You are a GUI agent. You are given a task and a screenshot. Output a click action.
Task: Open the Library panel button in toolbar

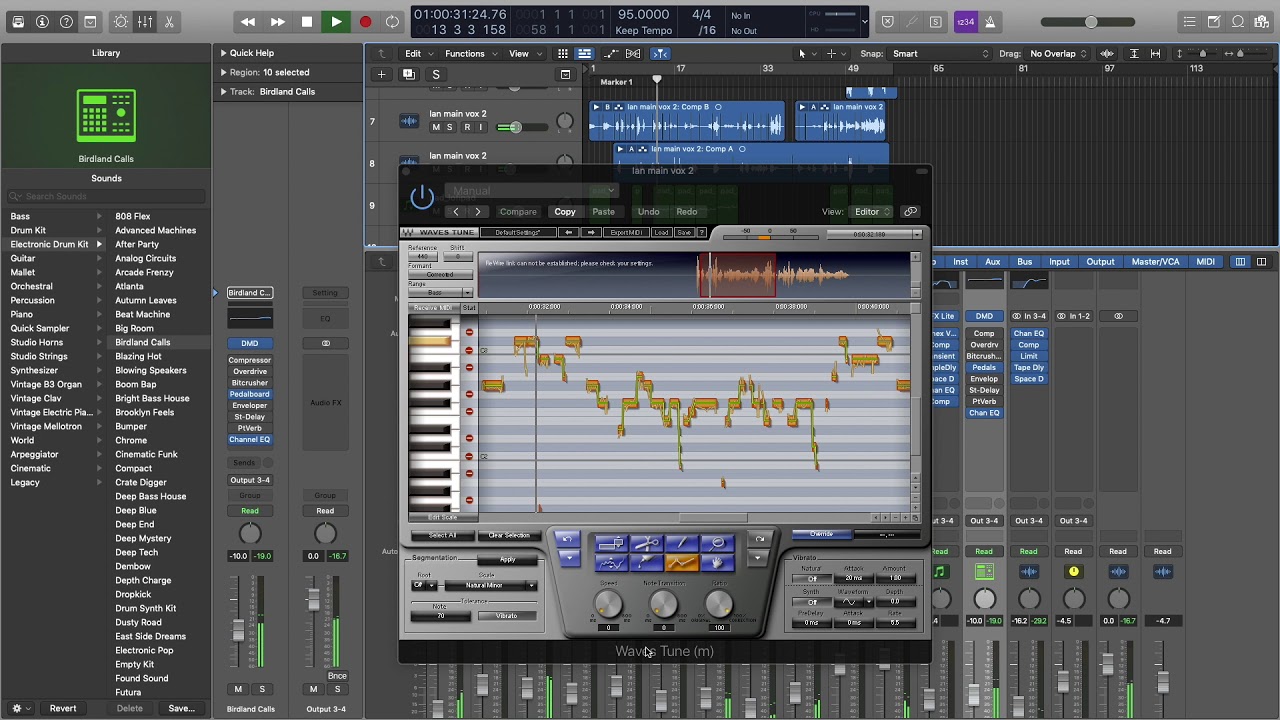pyautogui.click(x=18, y=22)
